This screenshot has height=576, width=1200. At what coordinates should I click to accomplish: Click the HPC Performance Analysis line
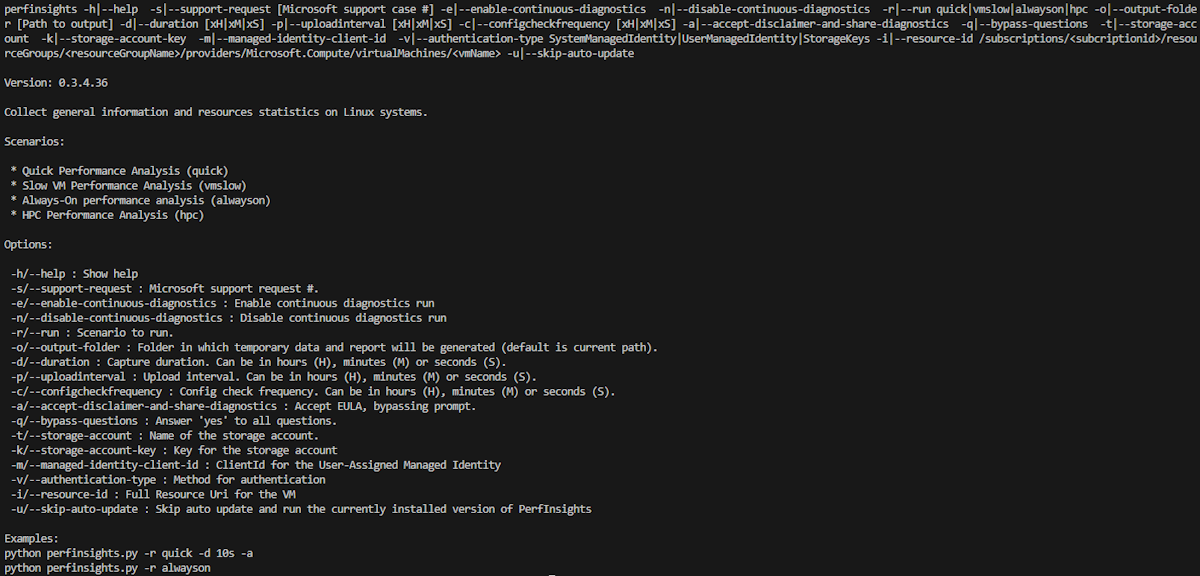pyautogui.click(x=107, y=215)
